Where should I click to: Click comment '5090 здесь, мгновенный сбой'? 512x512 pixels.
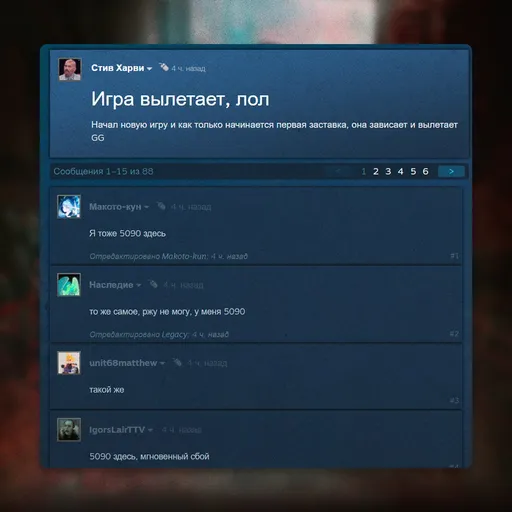point(149,456)
